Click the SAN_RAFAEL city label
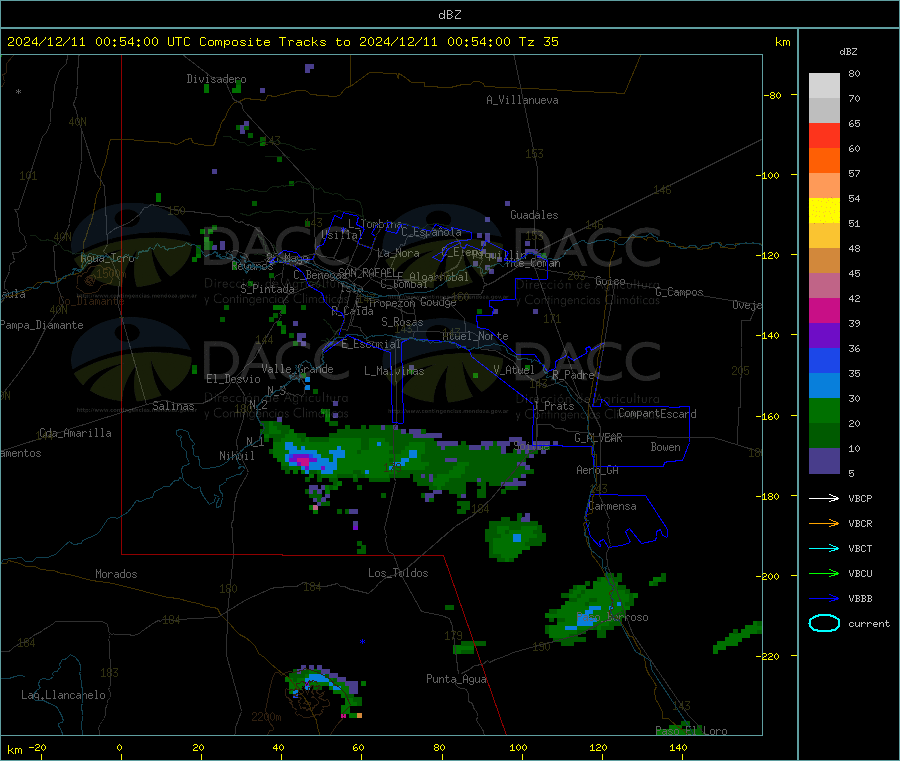Screen dimensions: 900x761 pos(367,273)
